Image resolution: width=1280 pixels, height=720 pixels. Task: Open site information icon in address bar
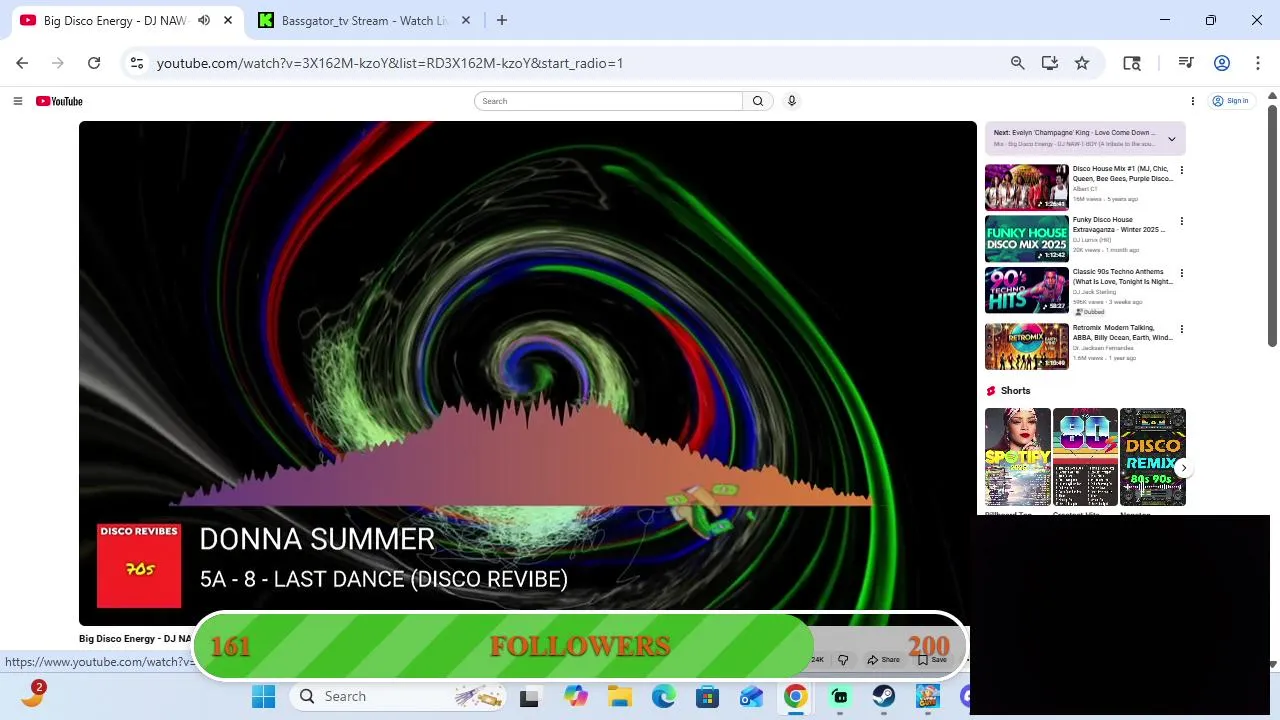tap(137, 63)
